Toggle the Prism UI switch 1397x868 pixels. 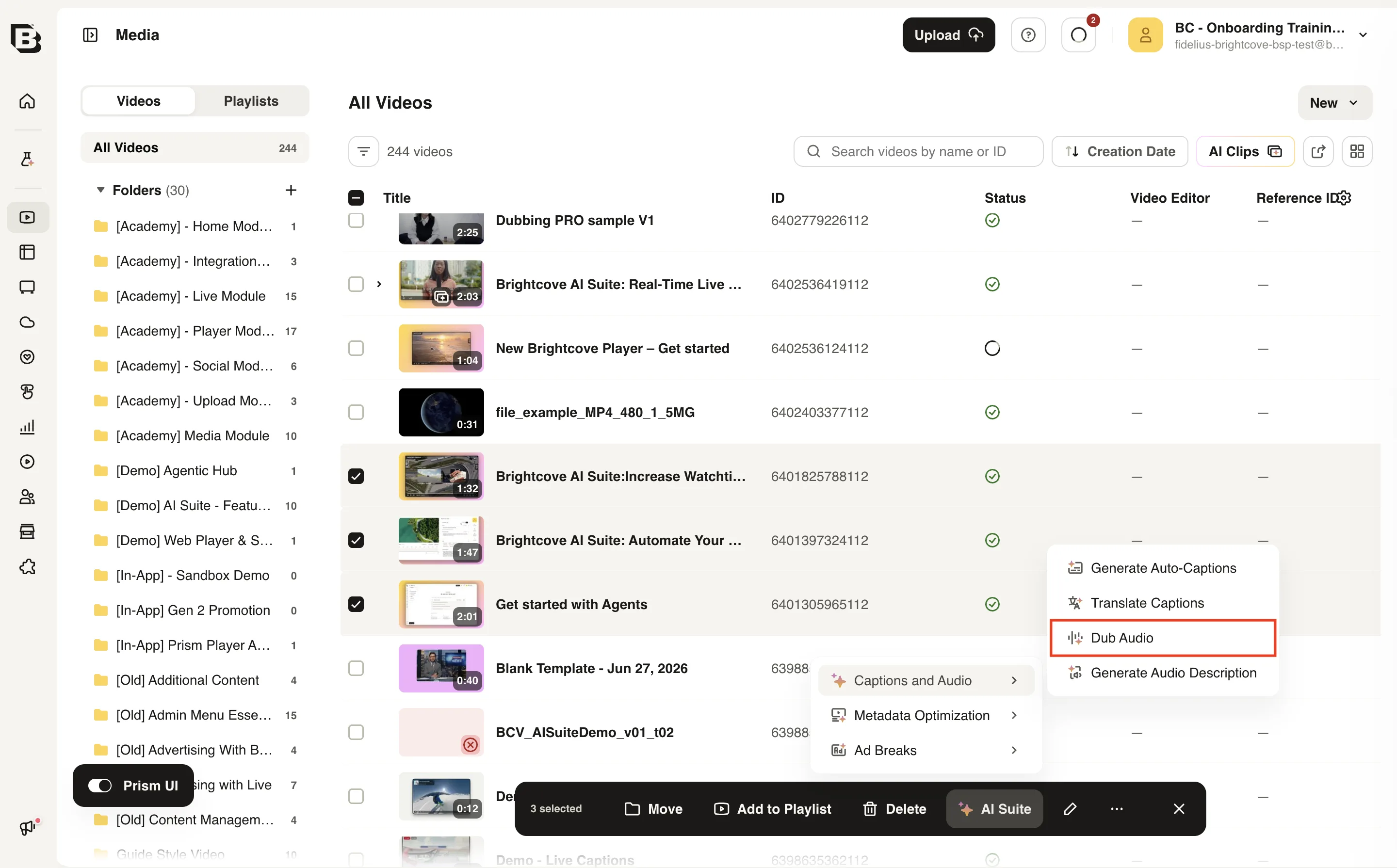pyautogui.click(x=100, y=786)
